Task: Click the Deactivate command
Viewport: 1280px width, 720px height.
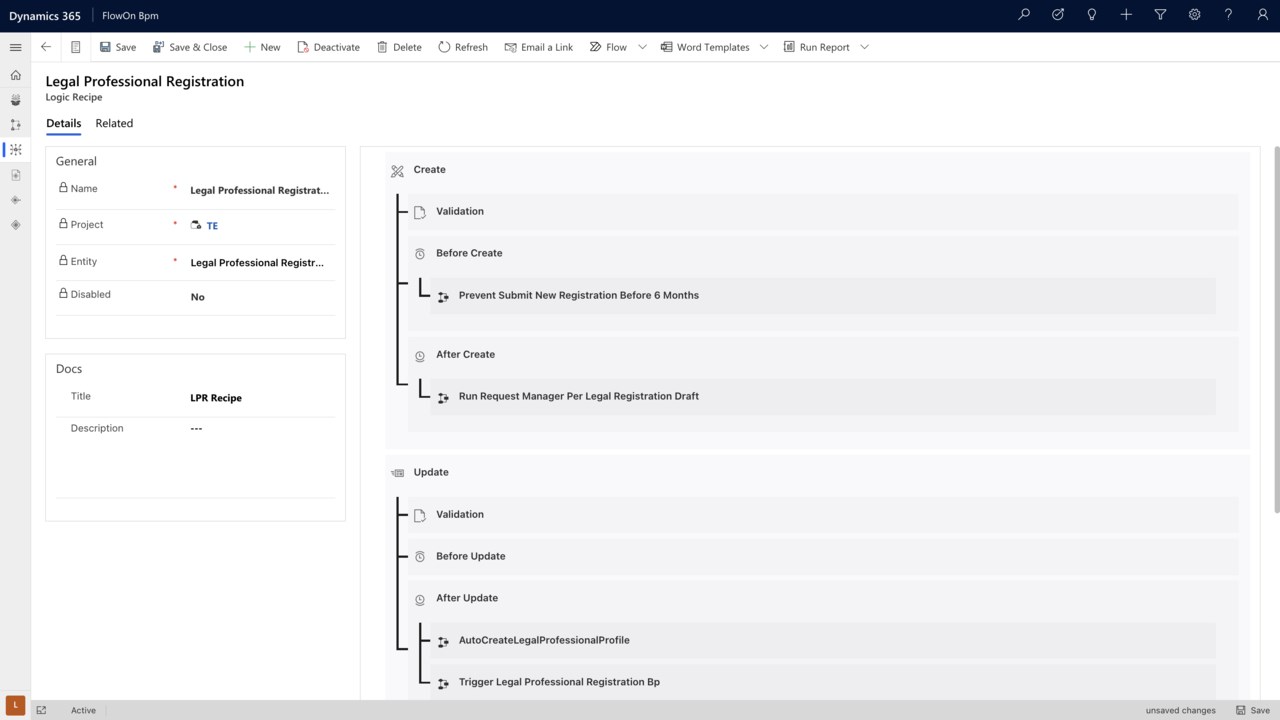Action: coord(328,47)
